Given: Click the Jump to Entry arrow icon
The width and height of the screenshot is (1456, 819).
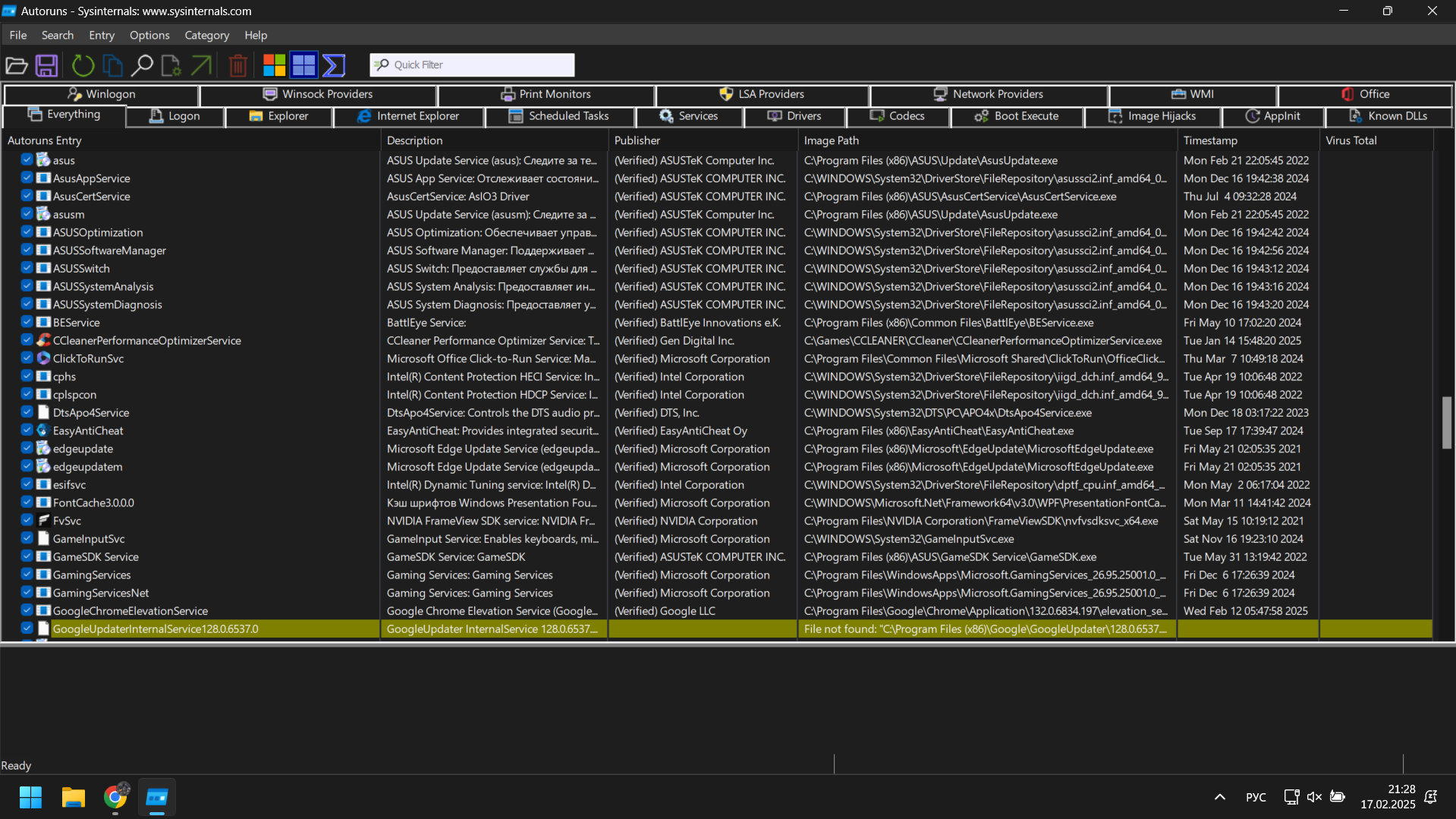Looking at the screenshot, I should click(x=201, y=65).
